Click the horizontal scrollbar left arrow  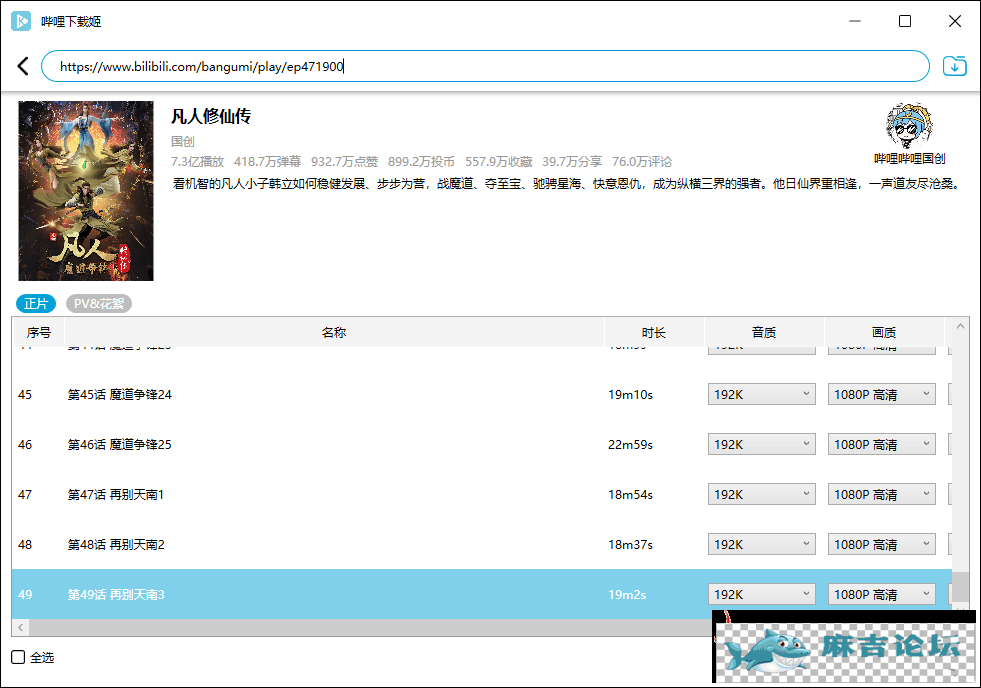click(x=21, y=627)
